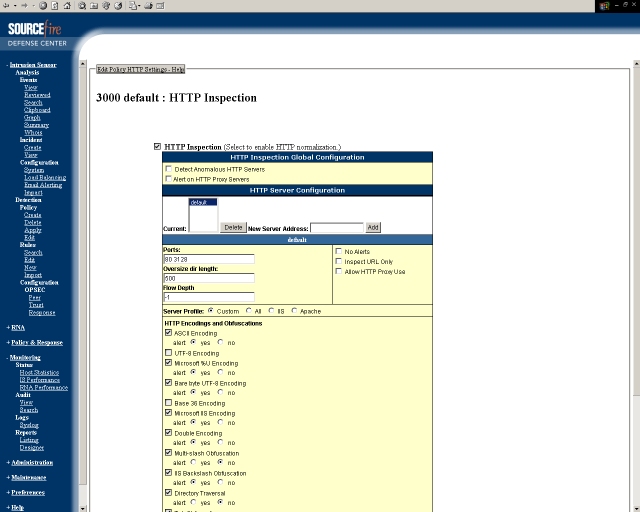Select the Custom server profile radio
The height and width of the screenshot is (512, 640).
[211, 311]
